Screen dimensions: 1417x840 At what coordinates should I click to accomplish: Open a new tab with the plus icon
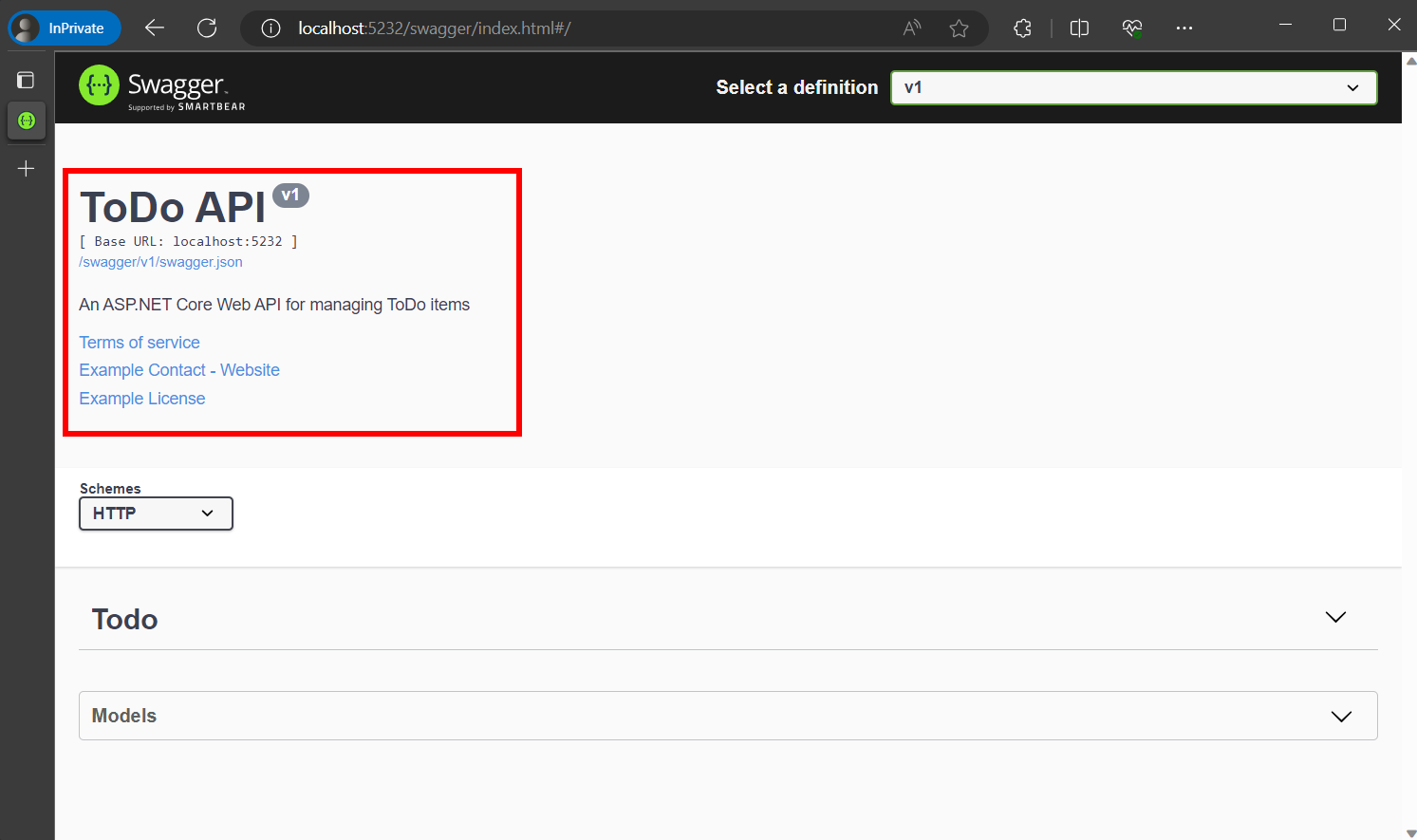[x=26, y=168]
